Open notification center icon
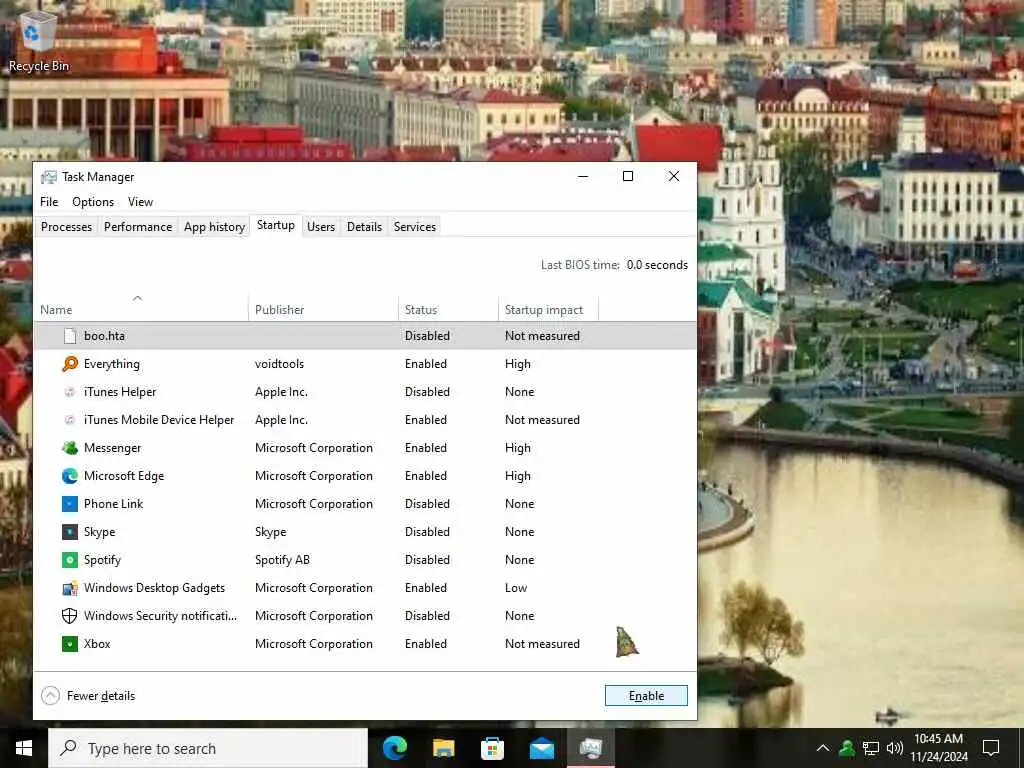Viewport: 1024px width, 768px height. pos(991,748)
